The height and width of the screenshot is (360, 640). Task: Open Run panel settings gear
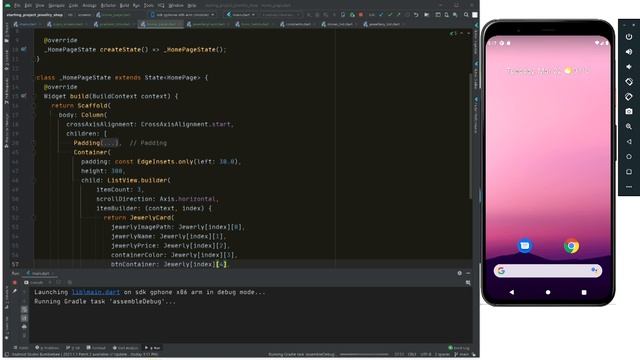pos(460,273)
